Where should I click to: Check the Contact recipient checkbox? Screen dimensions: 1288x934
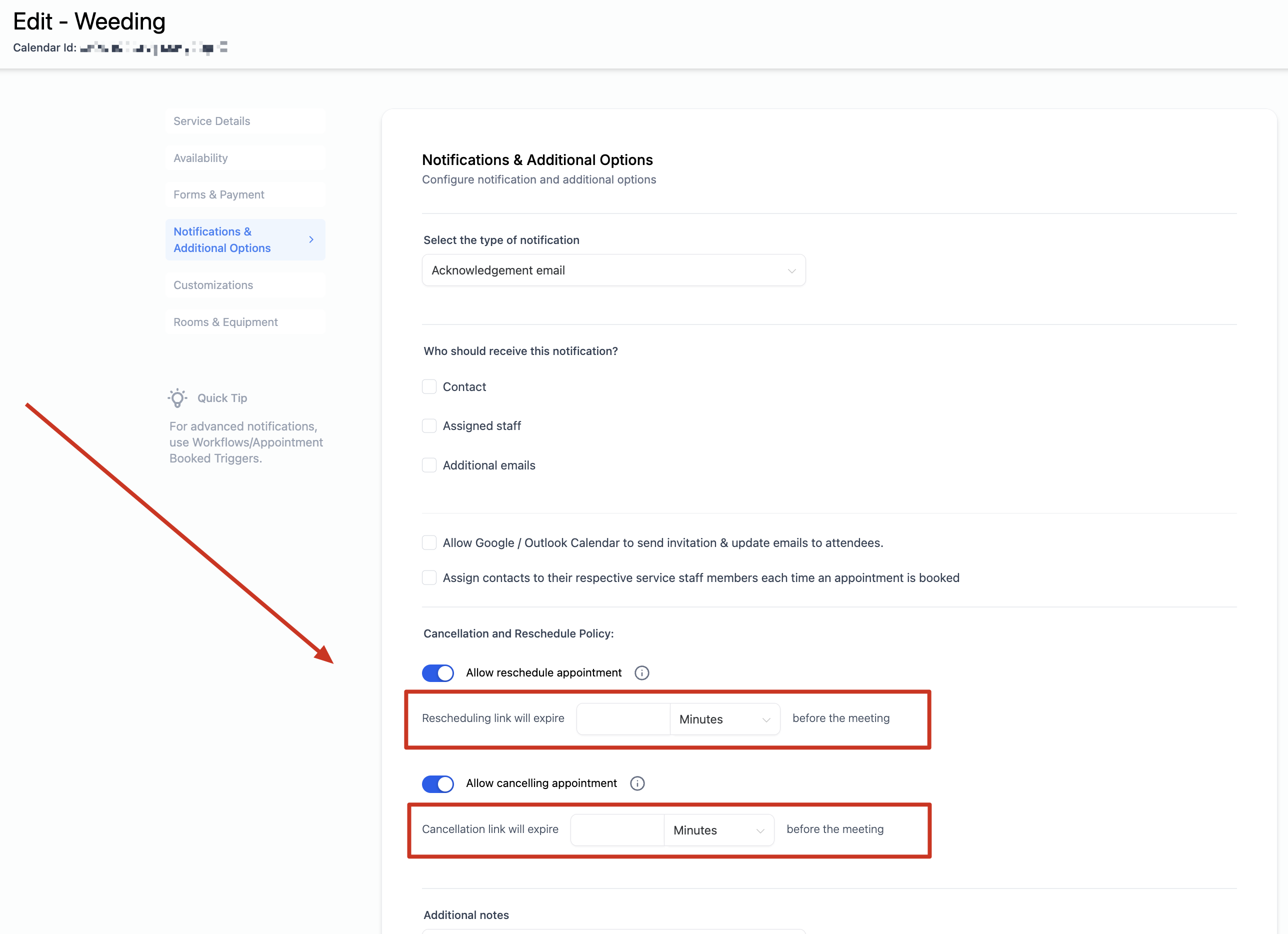click(x=429, y=386)
